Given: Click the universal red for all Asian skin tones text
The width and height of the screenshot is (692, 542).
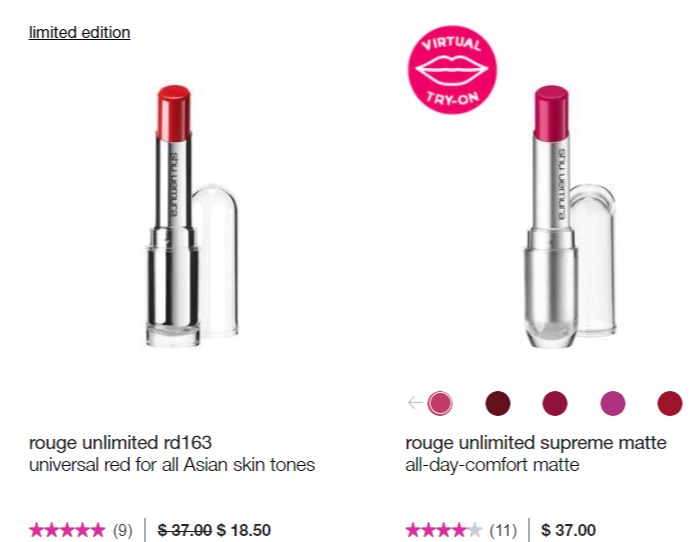Looking at the screenshot, I should 172,465.
